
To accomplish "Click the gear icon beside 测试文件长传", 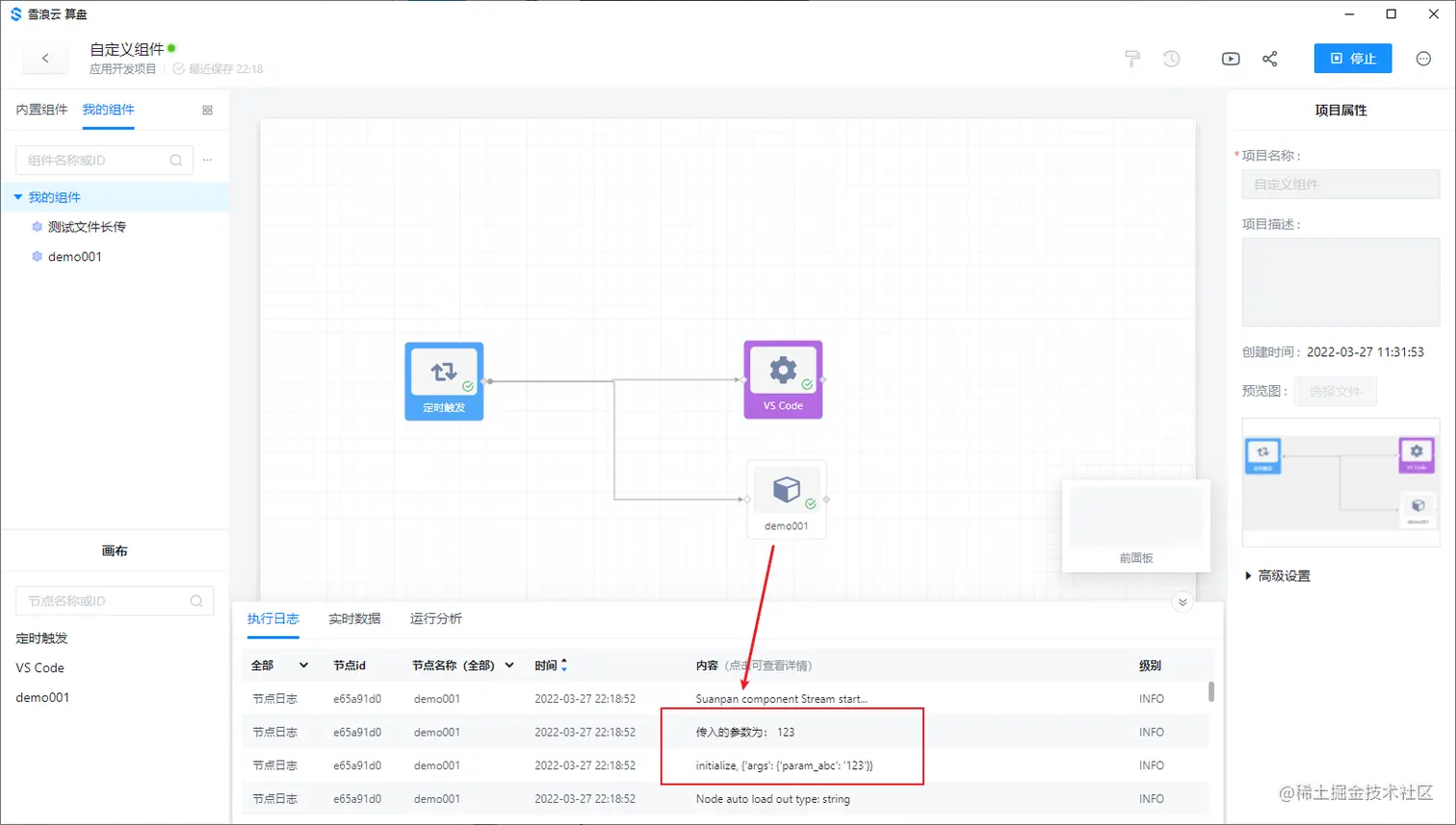I will 37,227.
